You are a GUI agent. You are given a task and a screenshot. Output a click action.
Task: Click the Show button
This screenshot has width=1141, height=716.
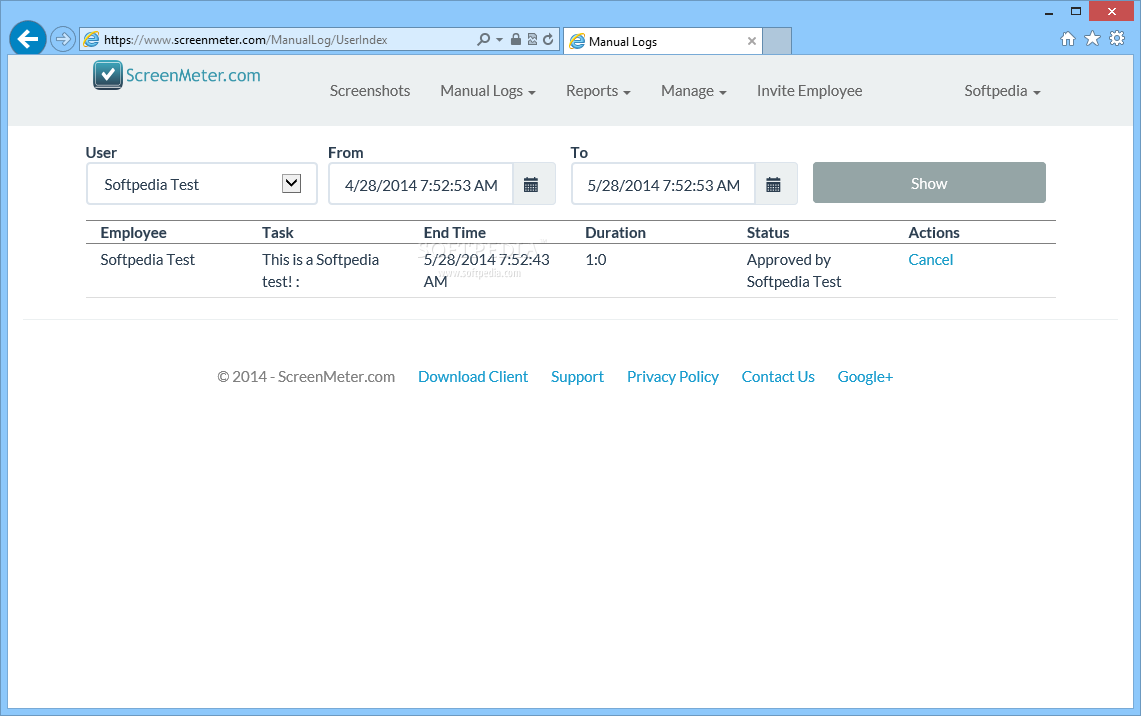click(x=929, y=183)
